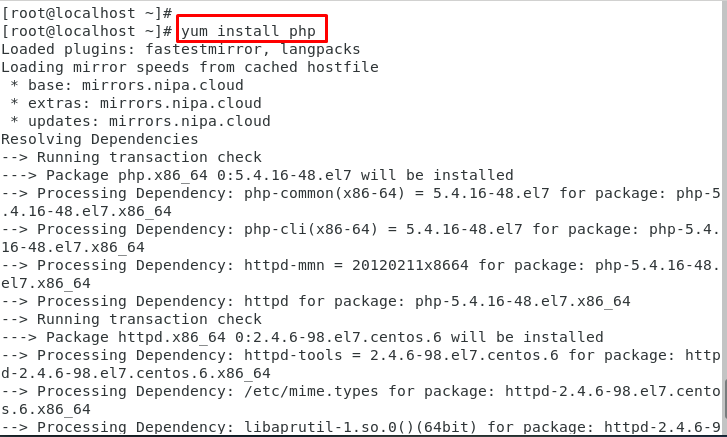Viewport: 727px width, 437px height.
Task: Click the first "Running transaction check" line
Action: click(131, 157)
